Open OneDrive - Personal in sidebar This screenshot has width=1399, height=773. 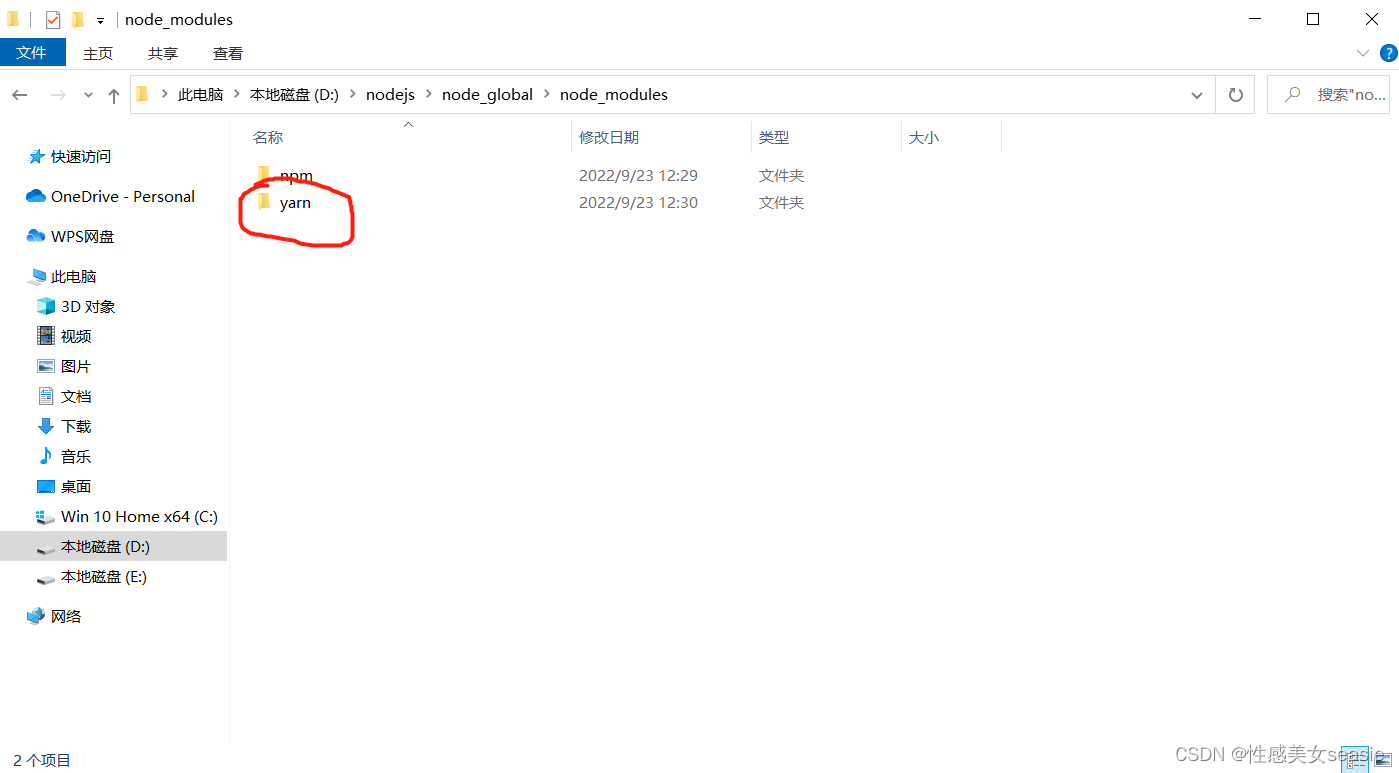(x=122, y=197)
